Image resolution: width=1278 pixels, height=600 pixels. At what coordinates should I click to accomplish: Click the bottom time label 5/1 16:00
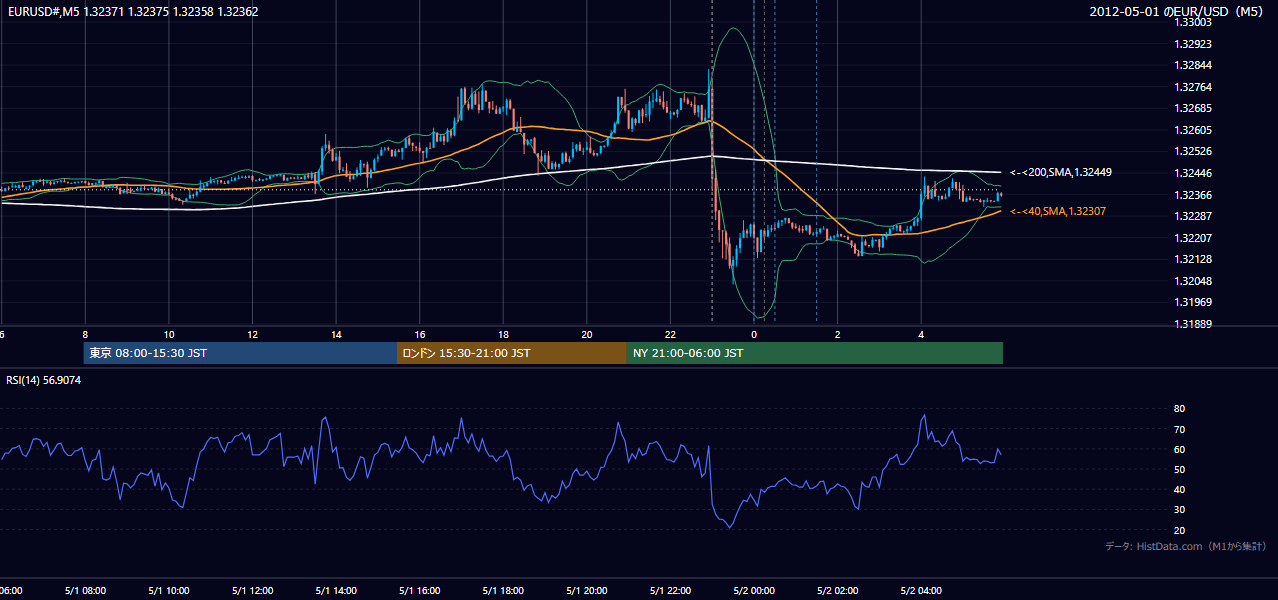pos(420,591)
